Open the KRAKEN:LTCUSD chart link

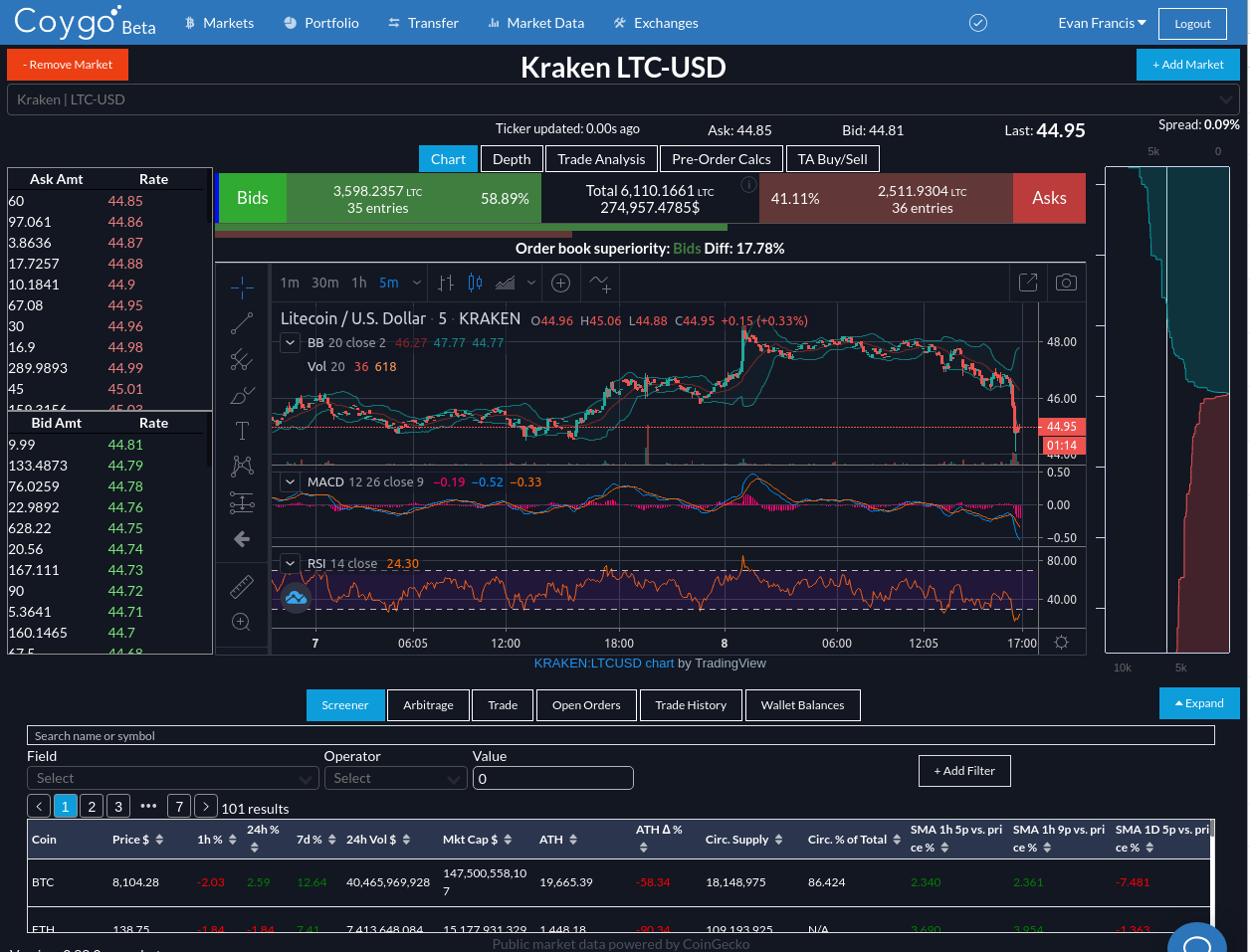[604, 664]
